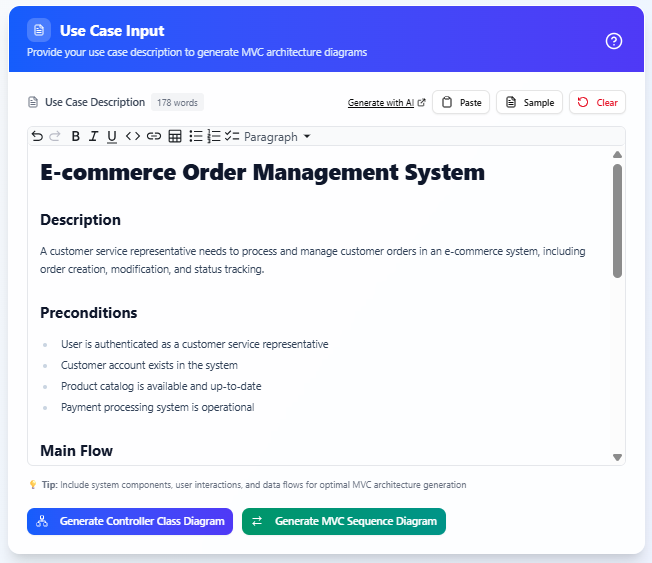Click the Undo arrow in editor toolbar

(37, 136)
